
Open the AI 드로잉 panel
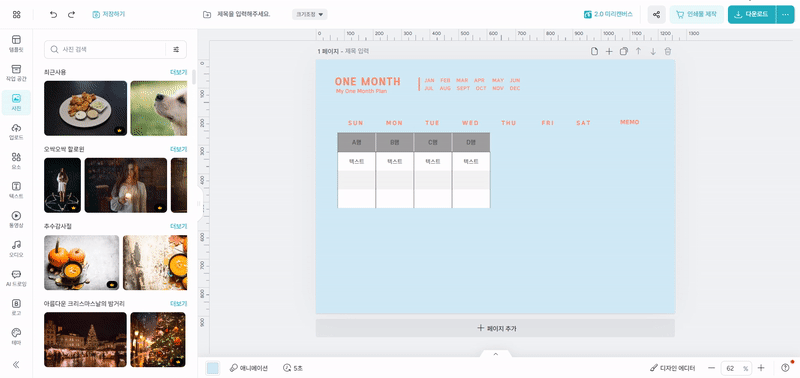(x=16, y=278)
